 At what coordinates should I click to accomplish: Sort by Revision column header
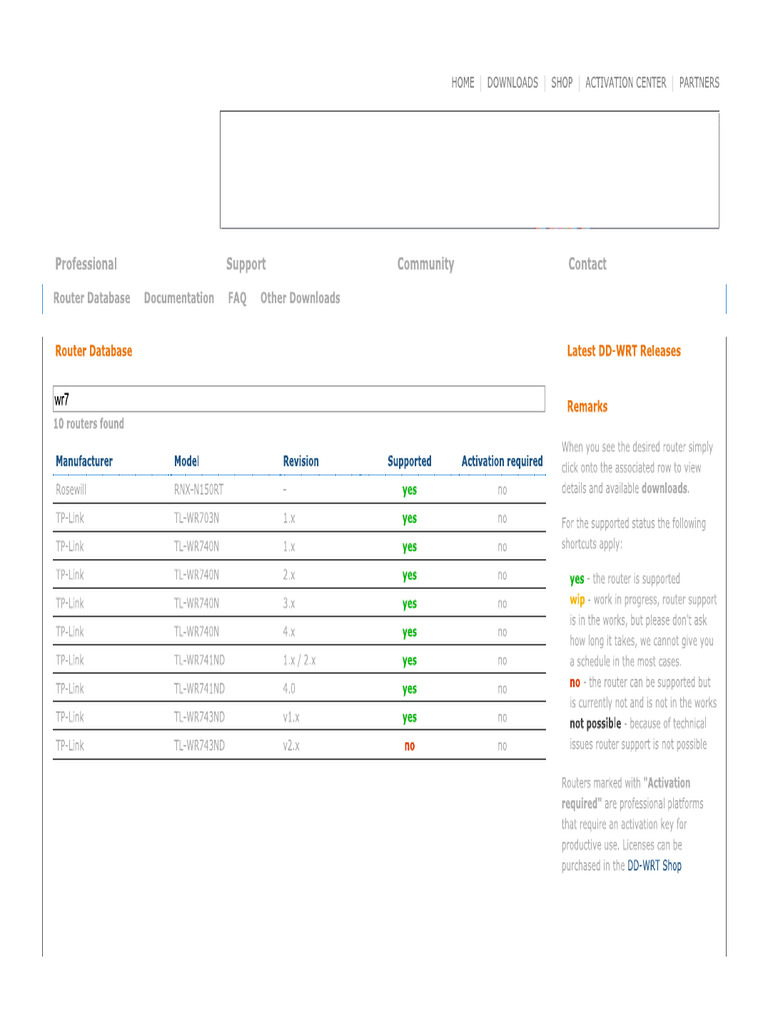(x=301, y=461)
